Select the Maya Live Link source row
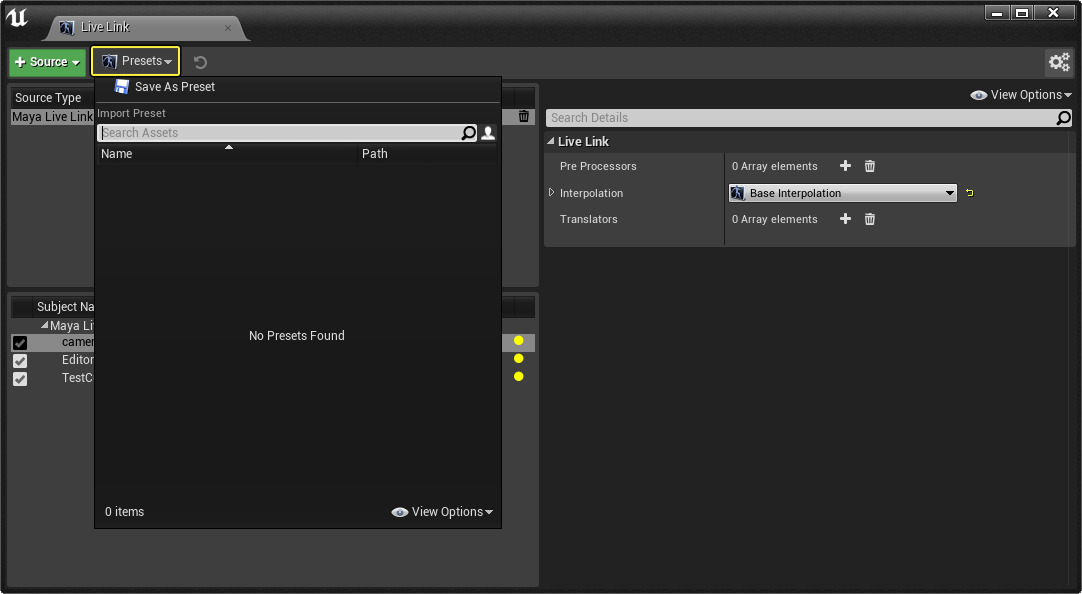 click(x=52, y=117)
